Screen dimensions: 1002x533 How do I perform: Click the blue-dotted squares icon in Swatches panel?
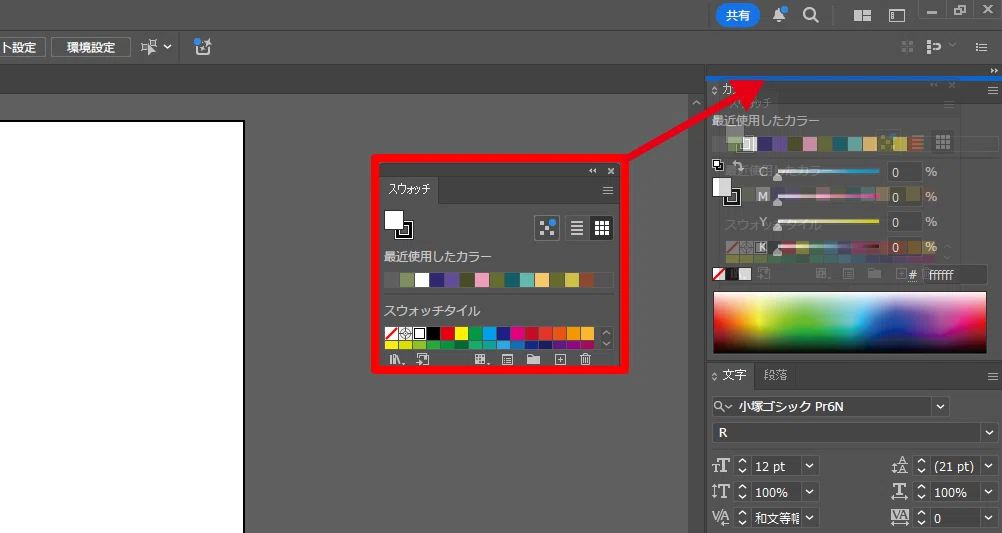pyautogui.click(x=547, y=228)
